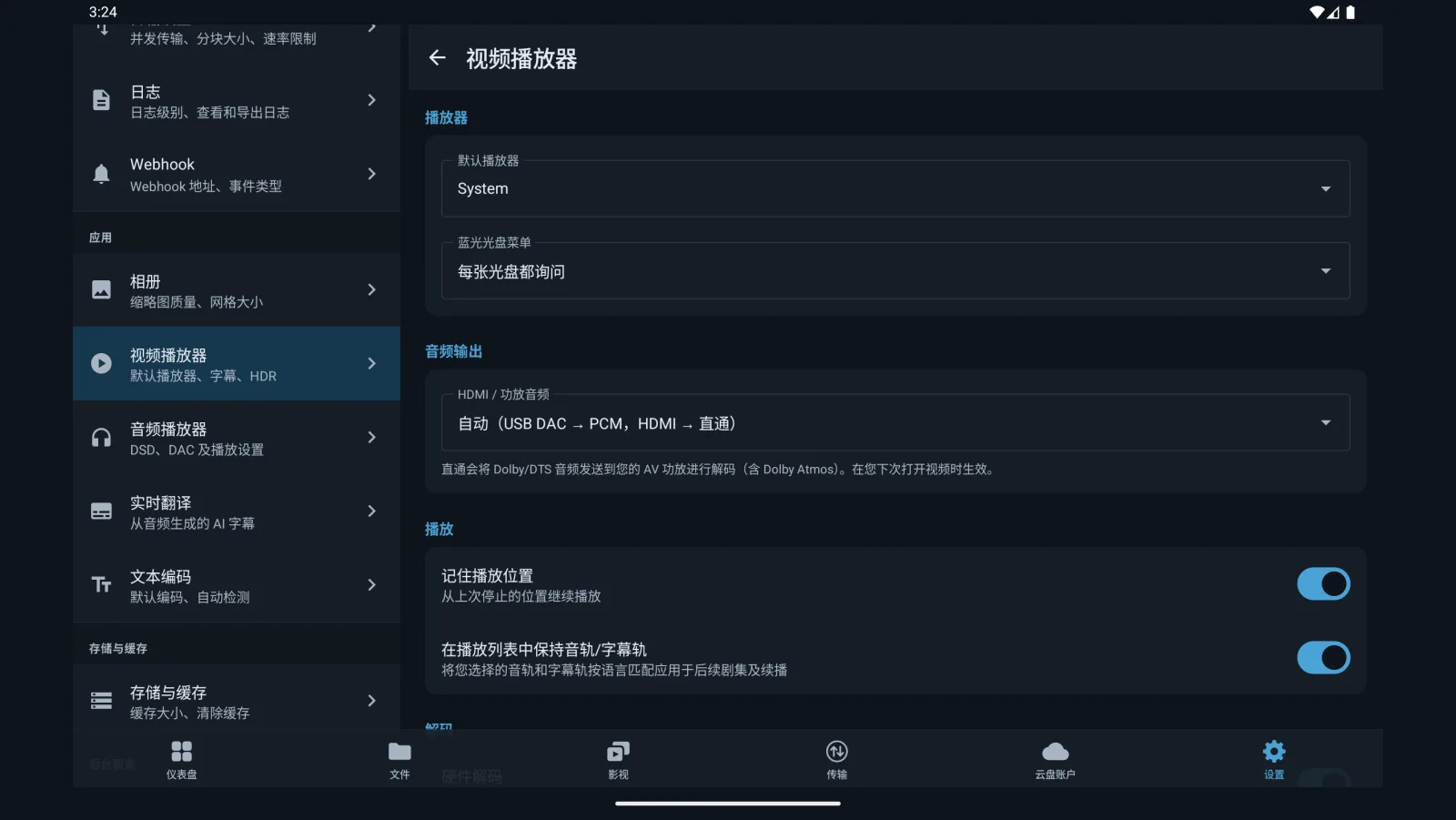Select the 实时翻译 subtitles icon
This screenshot has width=1456, height=820.
coord(101,511)
